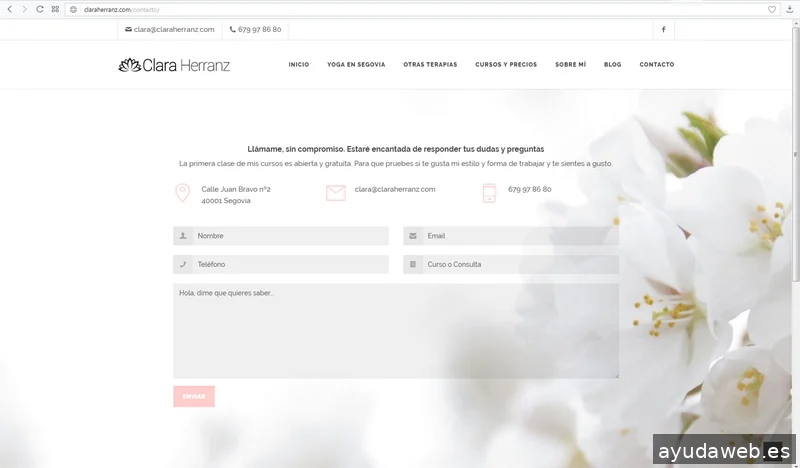Focus the Nombre input field
800x468 pixels.
pyautogui.click(x=281, y=236)
